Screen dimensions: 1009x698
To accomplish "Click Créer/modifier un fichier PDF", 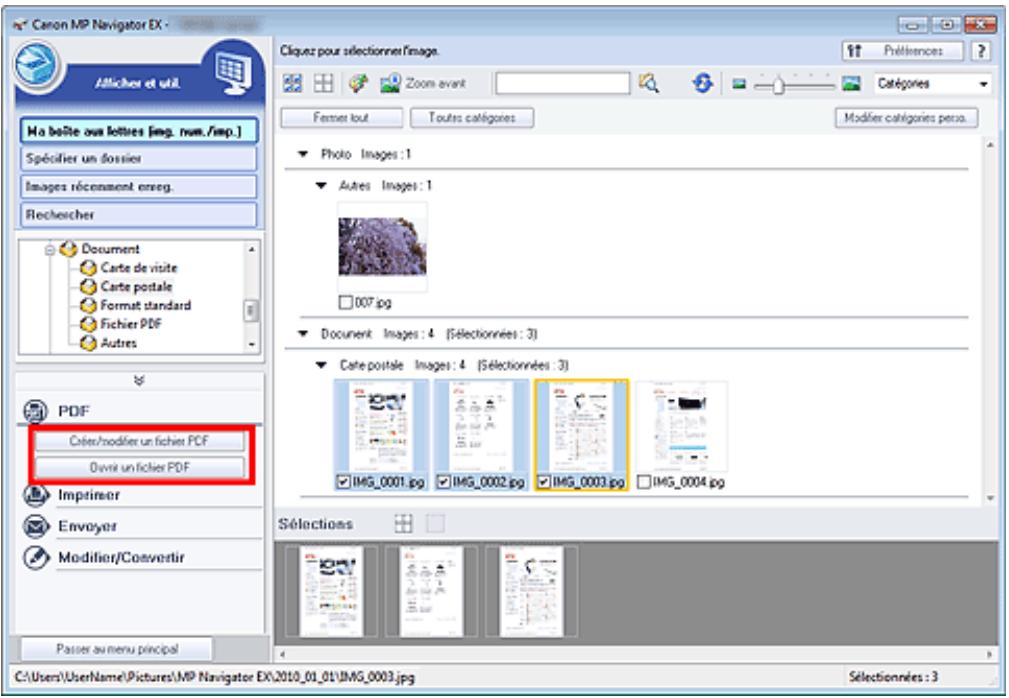I will (x=139, y=441).
